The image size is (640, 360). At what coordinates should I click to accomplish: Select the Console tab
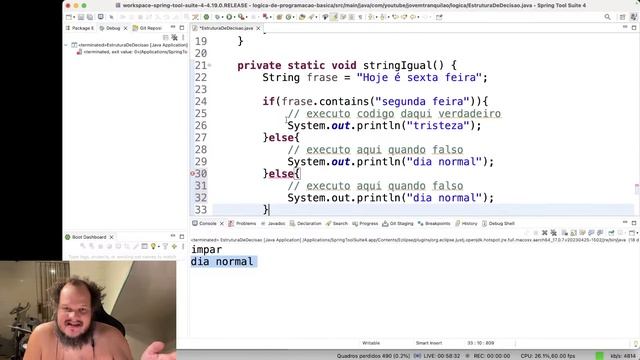204,224
